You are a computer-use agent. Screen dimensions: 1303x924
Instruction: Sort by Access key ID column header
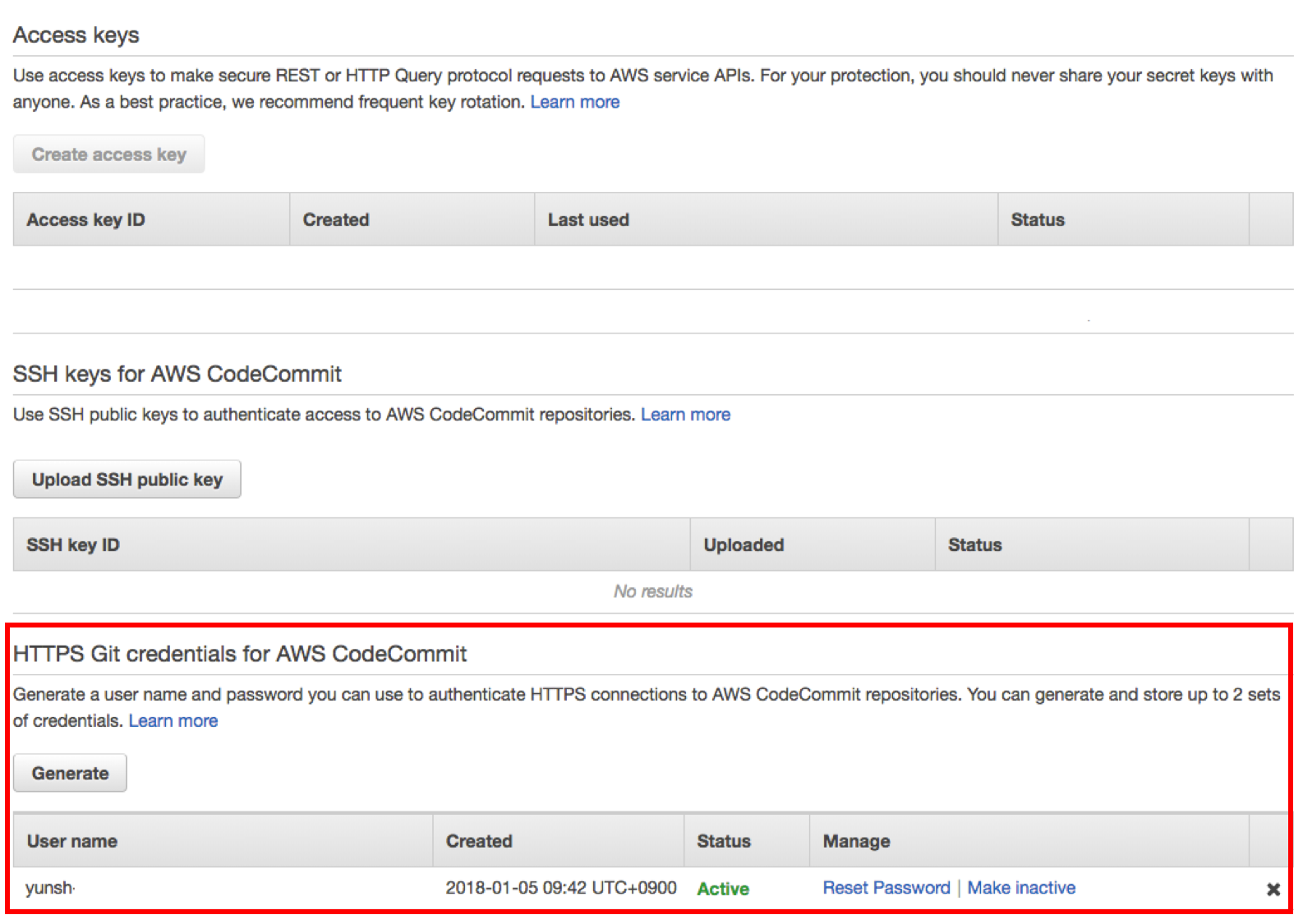tap(85, 220)
